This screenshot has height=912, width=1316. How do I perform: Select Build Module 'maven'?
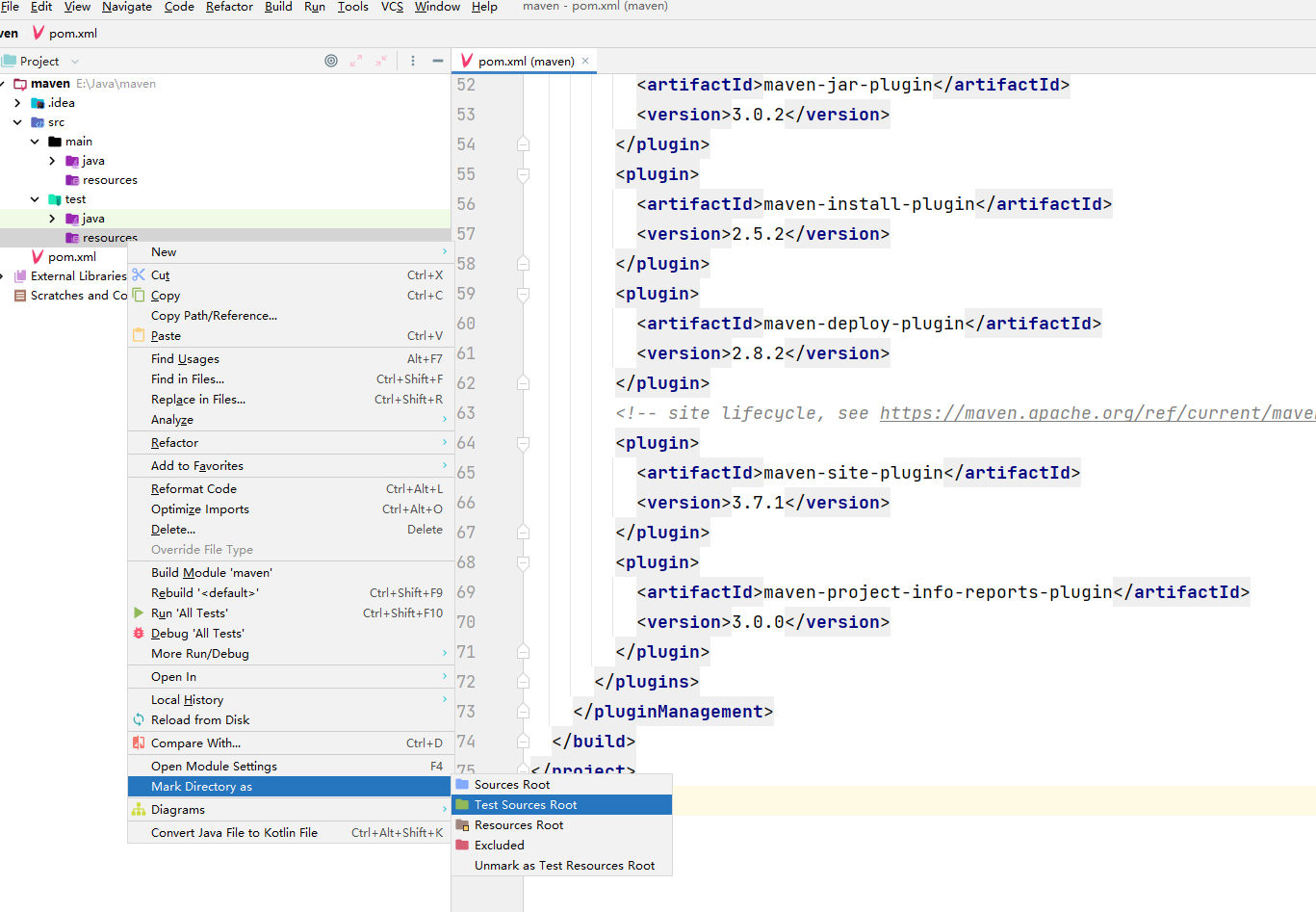pyautogui.click(x=291, y=573)
